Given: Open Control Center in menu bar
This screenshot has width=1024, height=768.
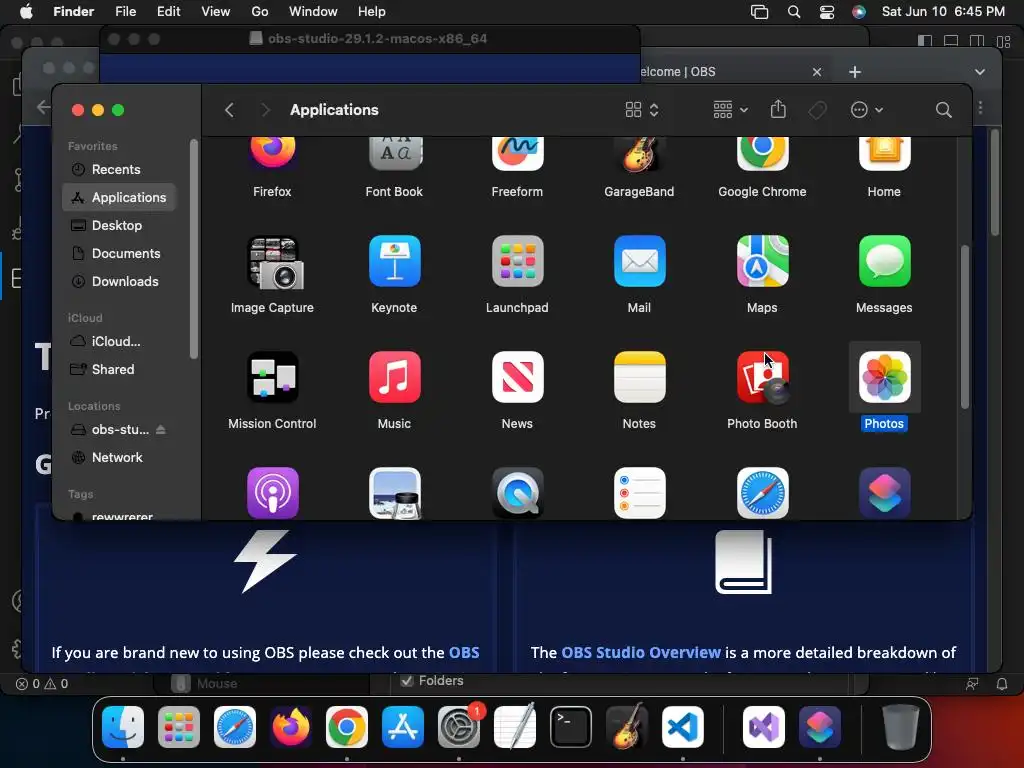Looking at the screenshot, I should pos(827,12).
